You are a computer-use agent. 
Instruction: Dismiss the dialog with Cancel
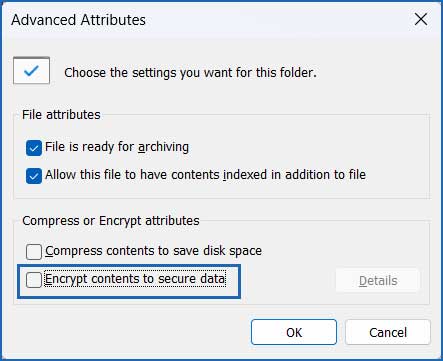click(388, 332)
